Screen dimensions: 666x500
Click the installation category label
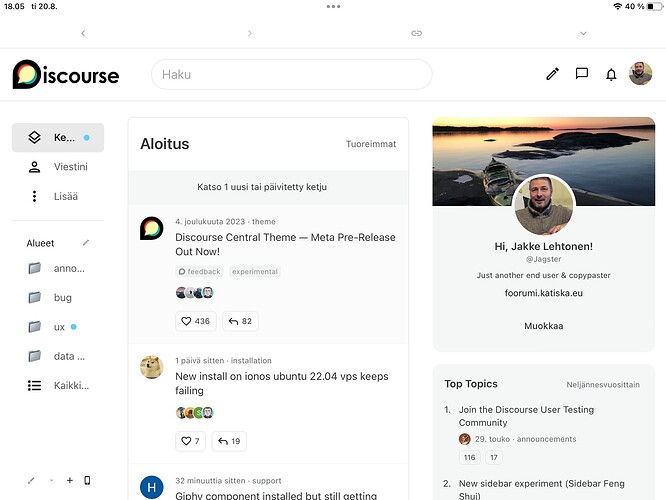(x=251, y=361)
